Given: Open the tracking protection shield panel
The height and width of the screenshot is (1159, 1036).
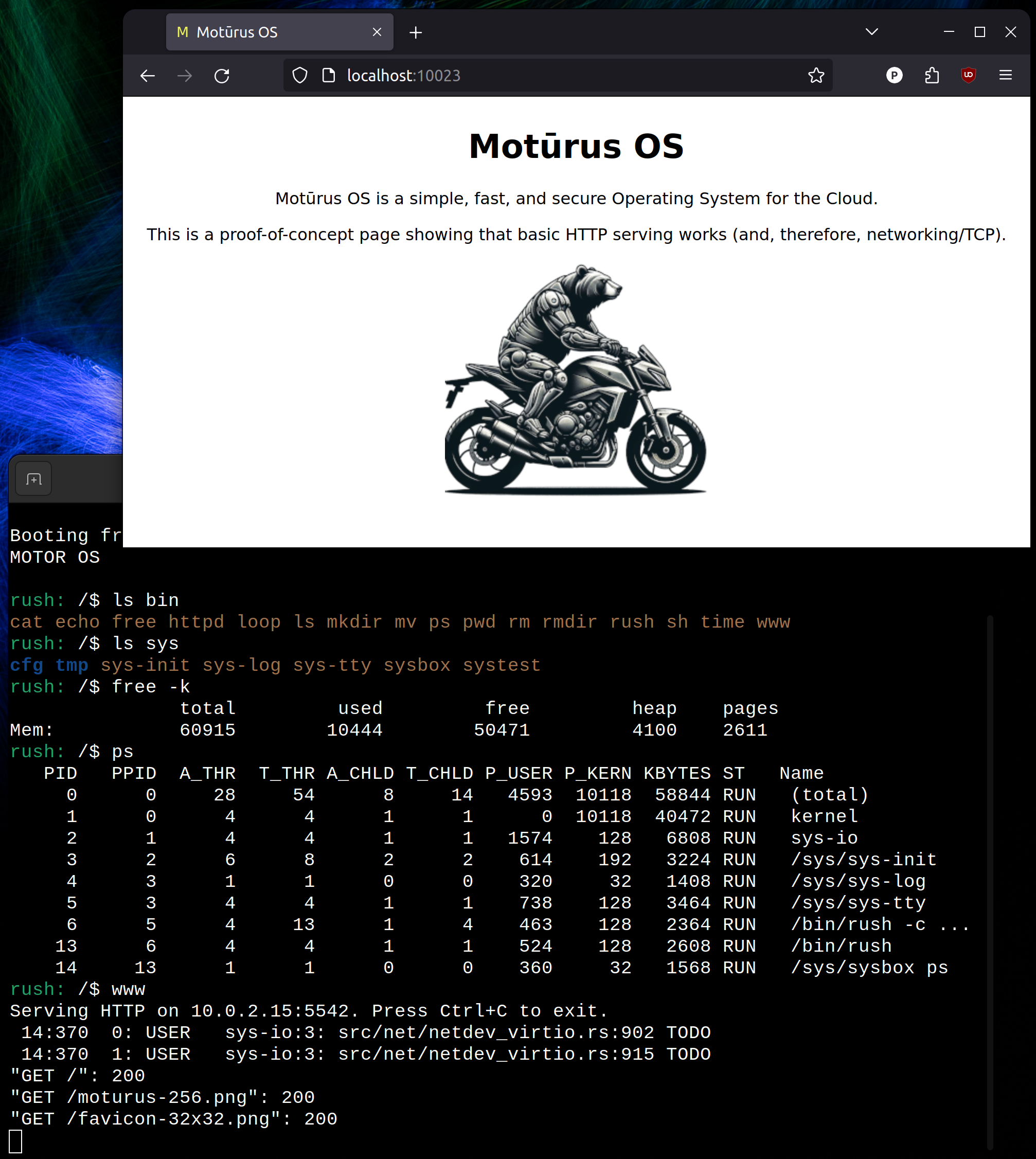Looking at the screenshot, I should point(299,75).
